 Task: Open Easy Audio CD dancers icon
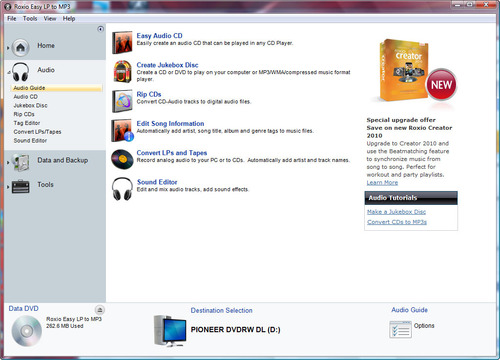(122, 42)
